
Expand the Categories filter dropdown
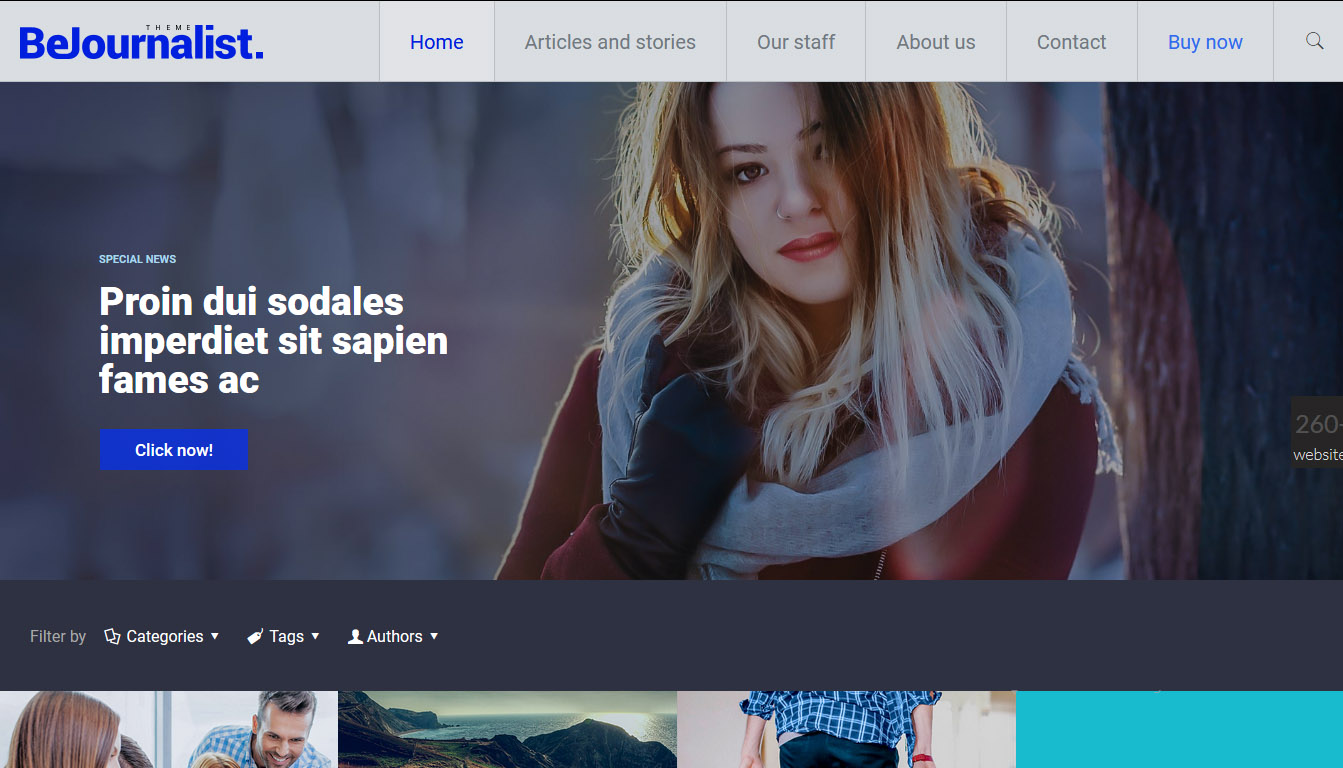pos(162,636)
